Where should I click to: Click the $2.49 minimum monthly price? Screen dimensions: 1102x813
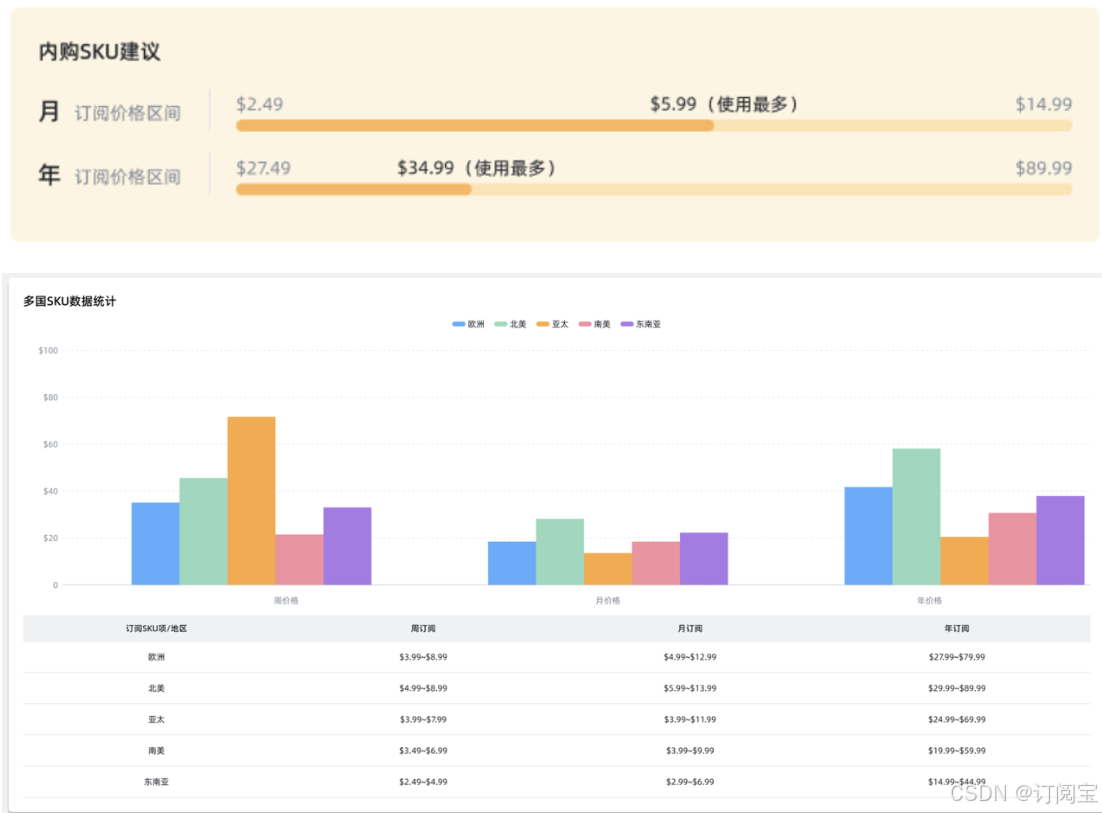coord(259,104)
